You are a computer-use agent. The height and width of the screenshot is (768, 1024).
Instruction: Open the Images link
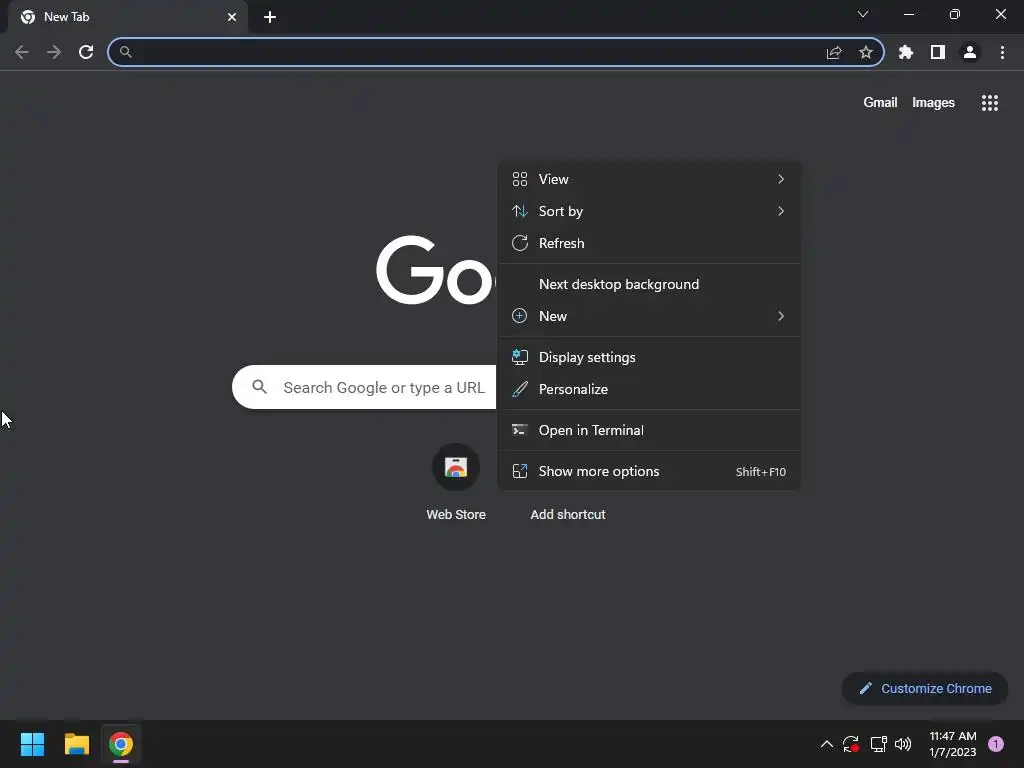point(933,103)
